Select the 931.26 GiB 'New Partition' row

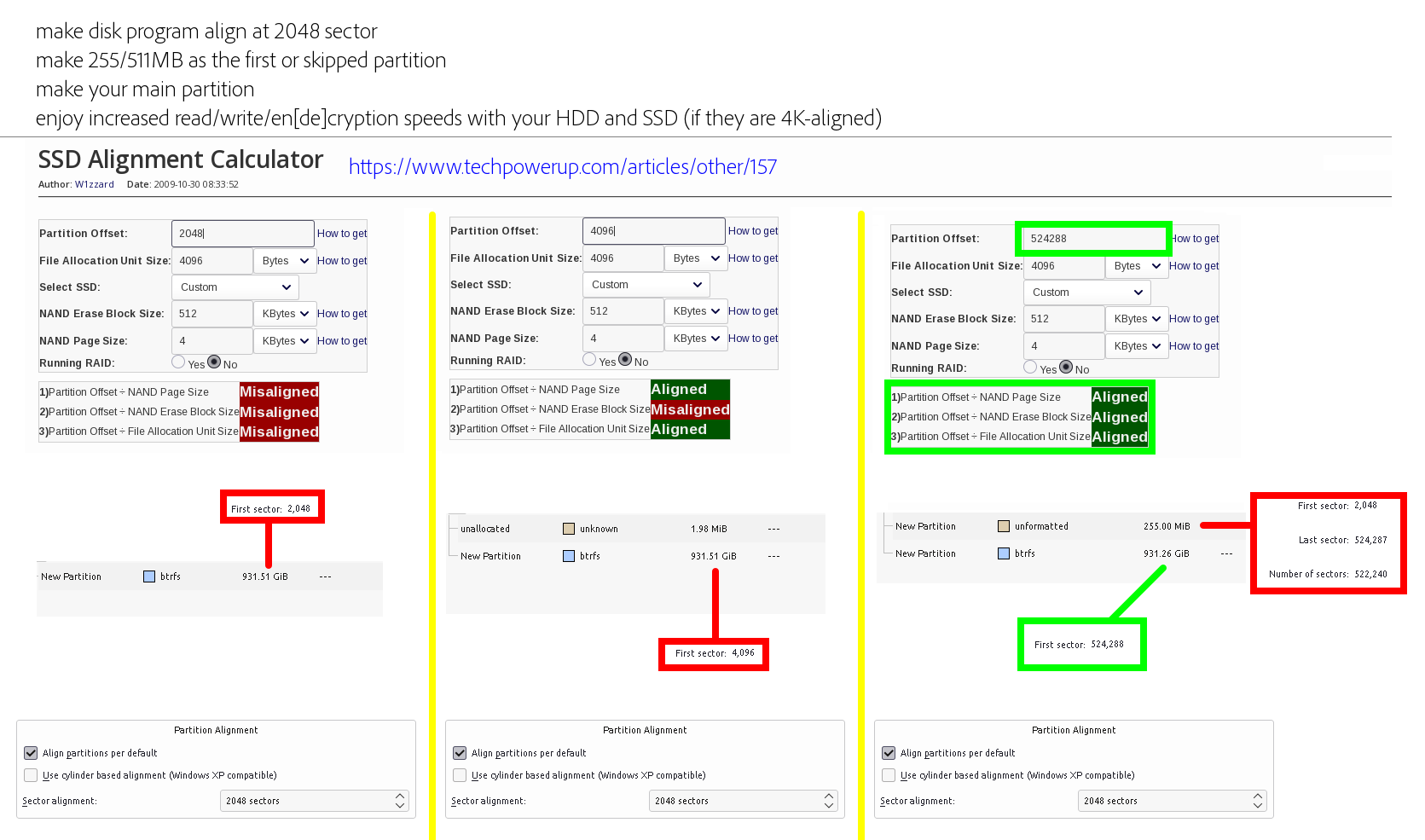coord(1061,553)
